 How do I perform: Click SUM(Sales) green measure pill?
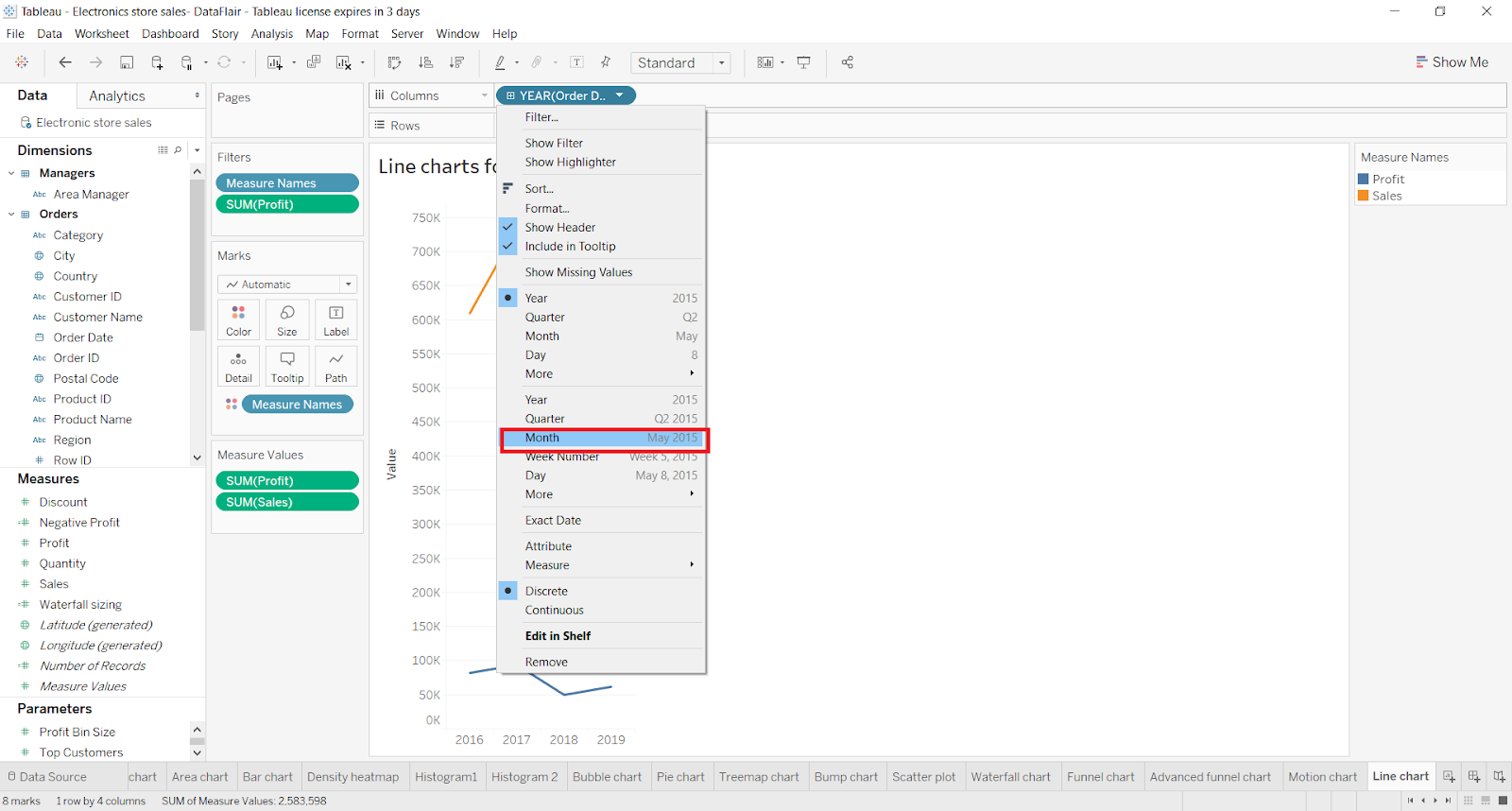[287, 502]
